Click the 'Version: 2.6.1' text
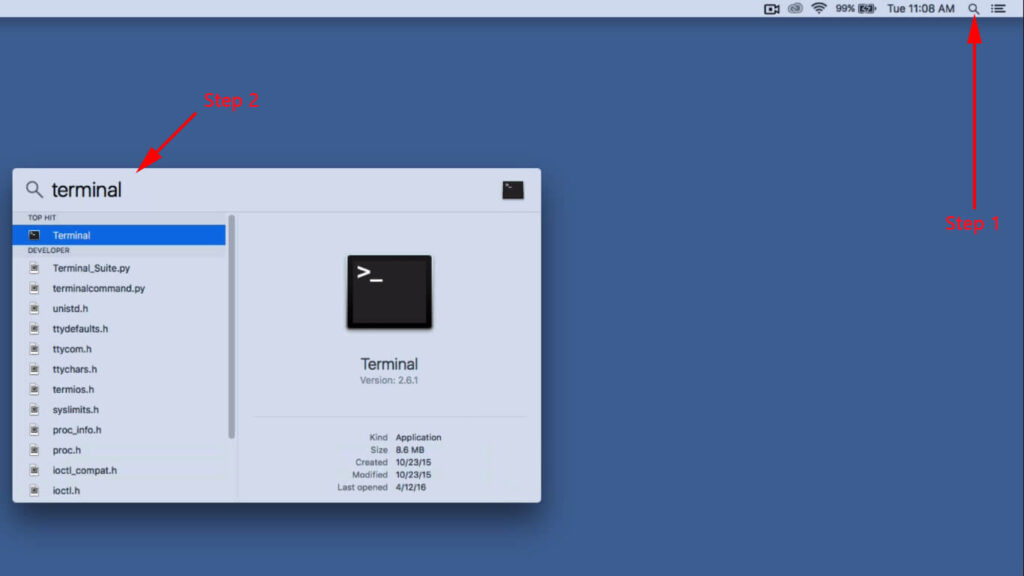This screenshot has height=576, width=1024. pos(389,380)
